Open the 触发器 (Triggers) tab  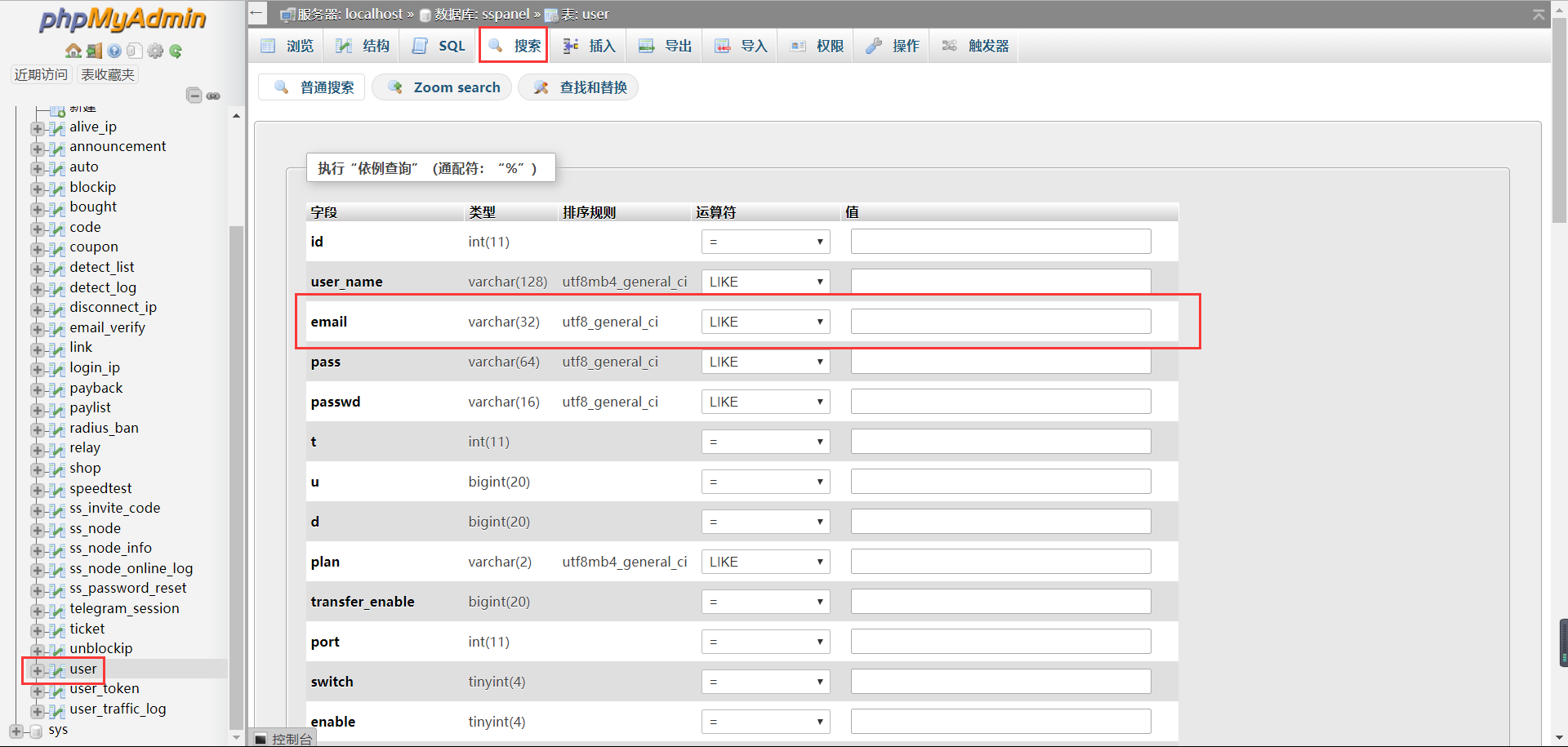tap(975, 46)
